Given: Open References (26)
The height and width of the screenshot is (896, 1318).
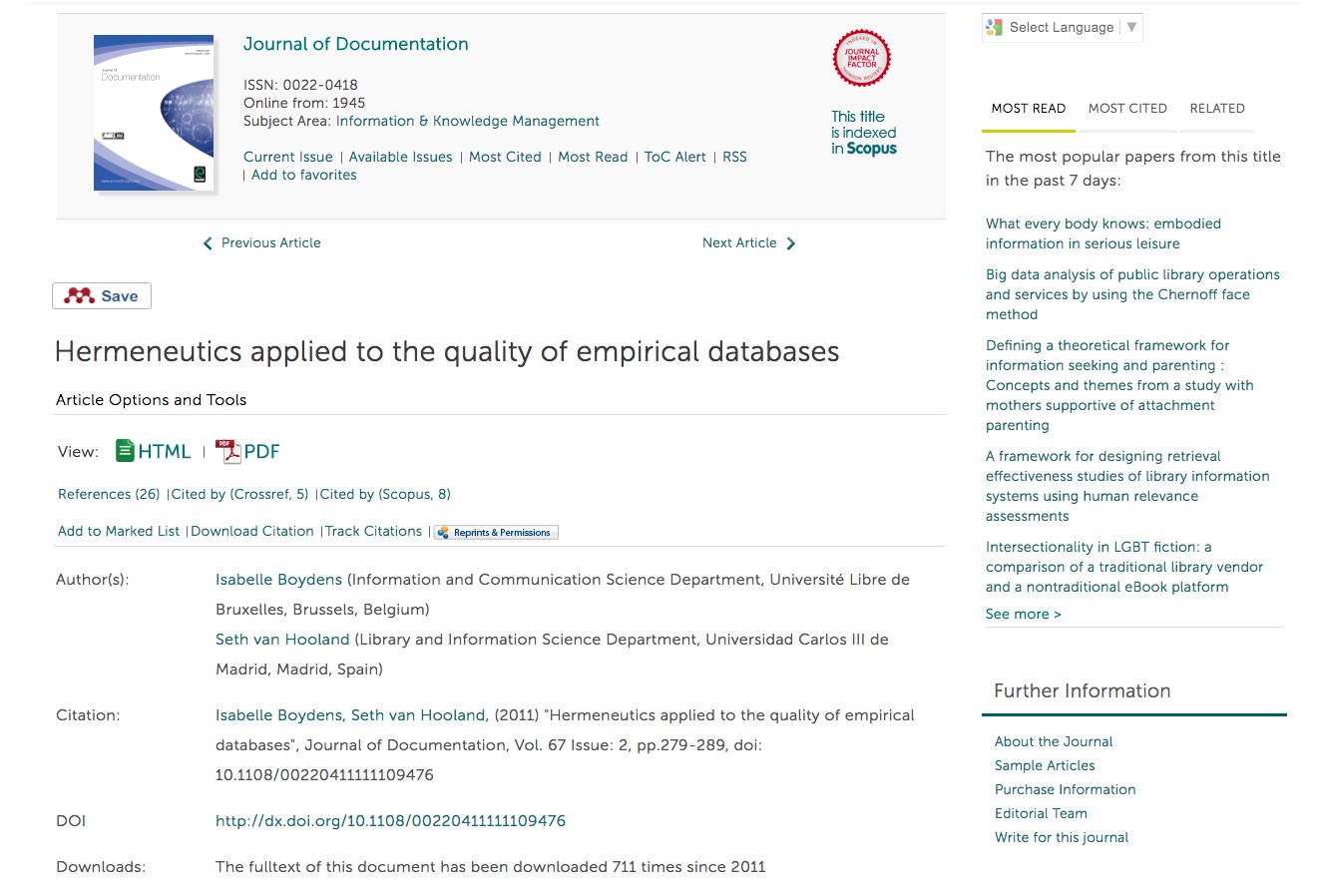Looking at the screenshot, I should point(108,494).
